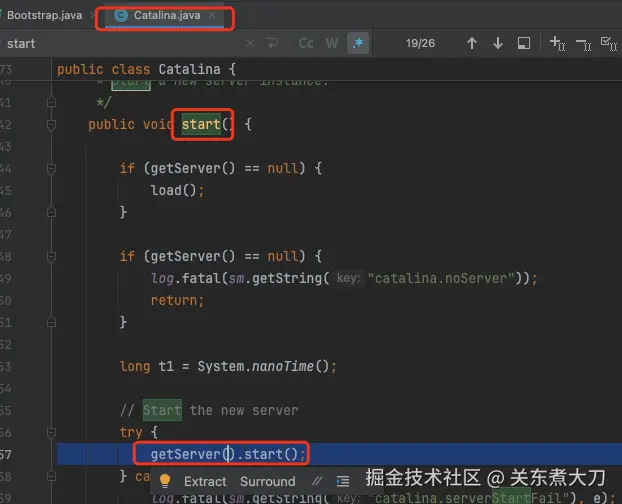
Task: Click Extract in the floating toolbar
Action: pyautogui.click(x=205, y=481)
